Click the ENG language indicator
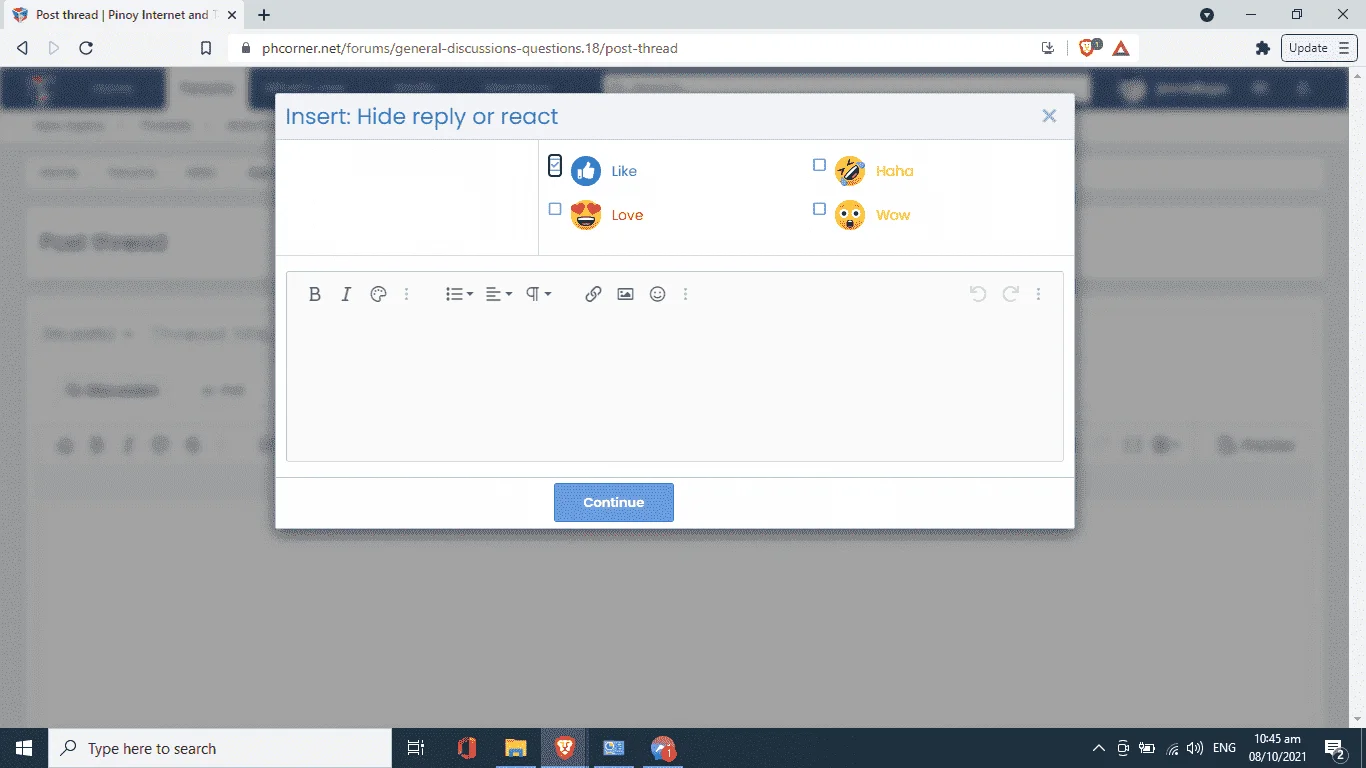The height and width of the screenshot is (768, 1366). pyautogui.click(x=1224, y=748)
